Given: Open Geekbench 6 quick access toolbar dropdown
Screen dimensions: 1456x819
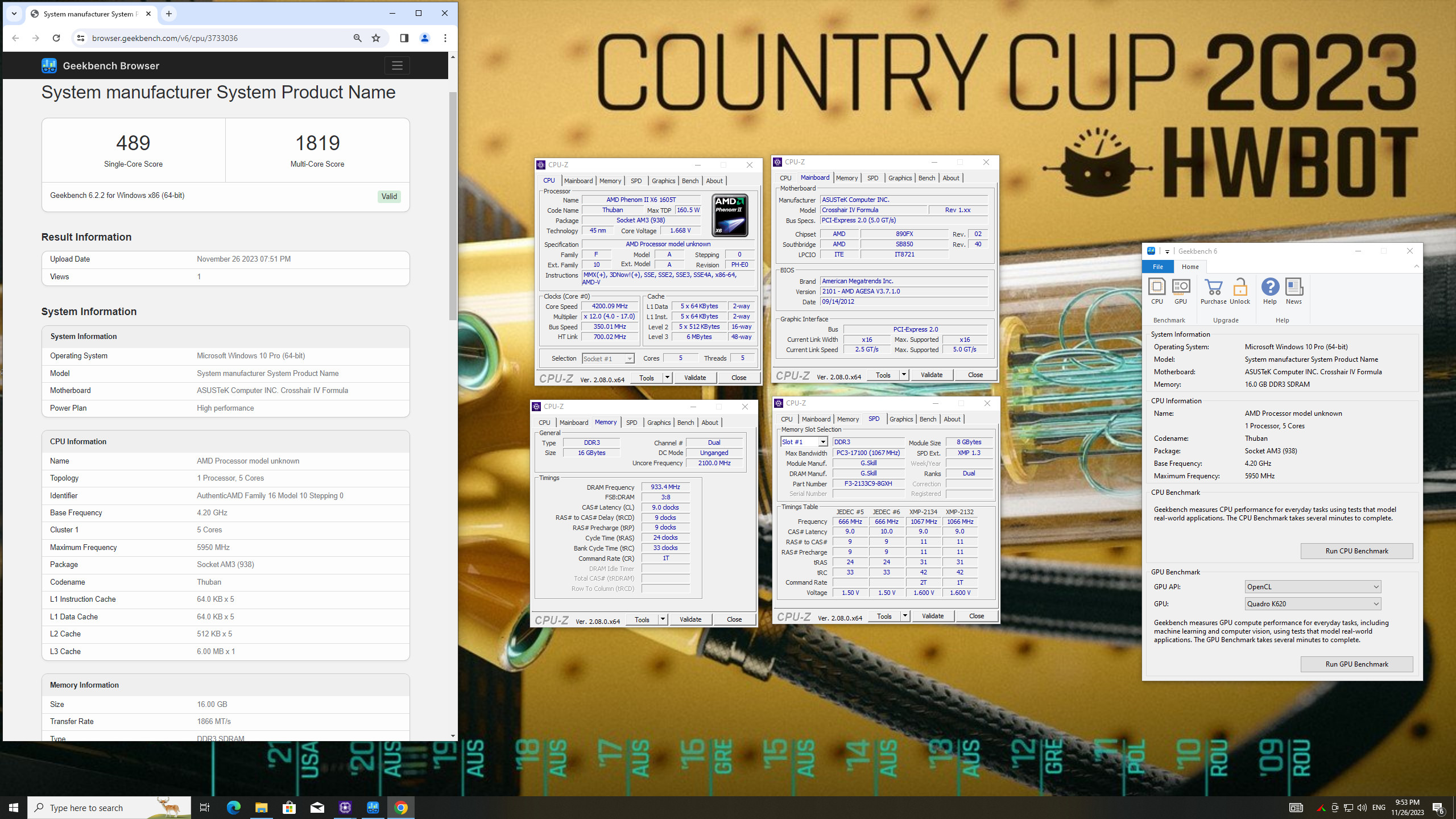Looking at the screenshot, I should pyautogui.click(x=1167, y=251).
